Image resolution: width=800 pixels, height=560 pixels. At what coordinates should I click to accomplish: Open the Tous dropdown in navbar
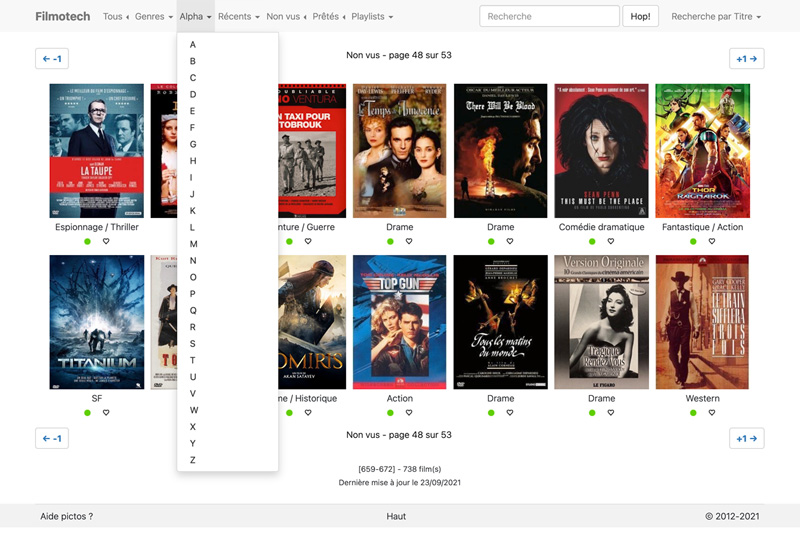[x=115, y=16]
